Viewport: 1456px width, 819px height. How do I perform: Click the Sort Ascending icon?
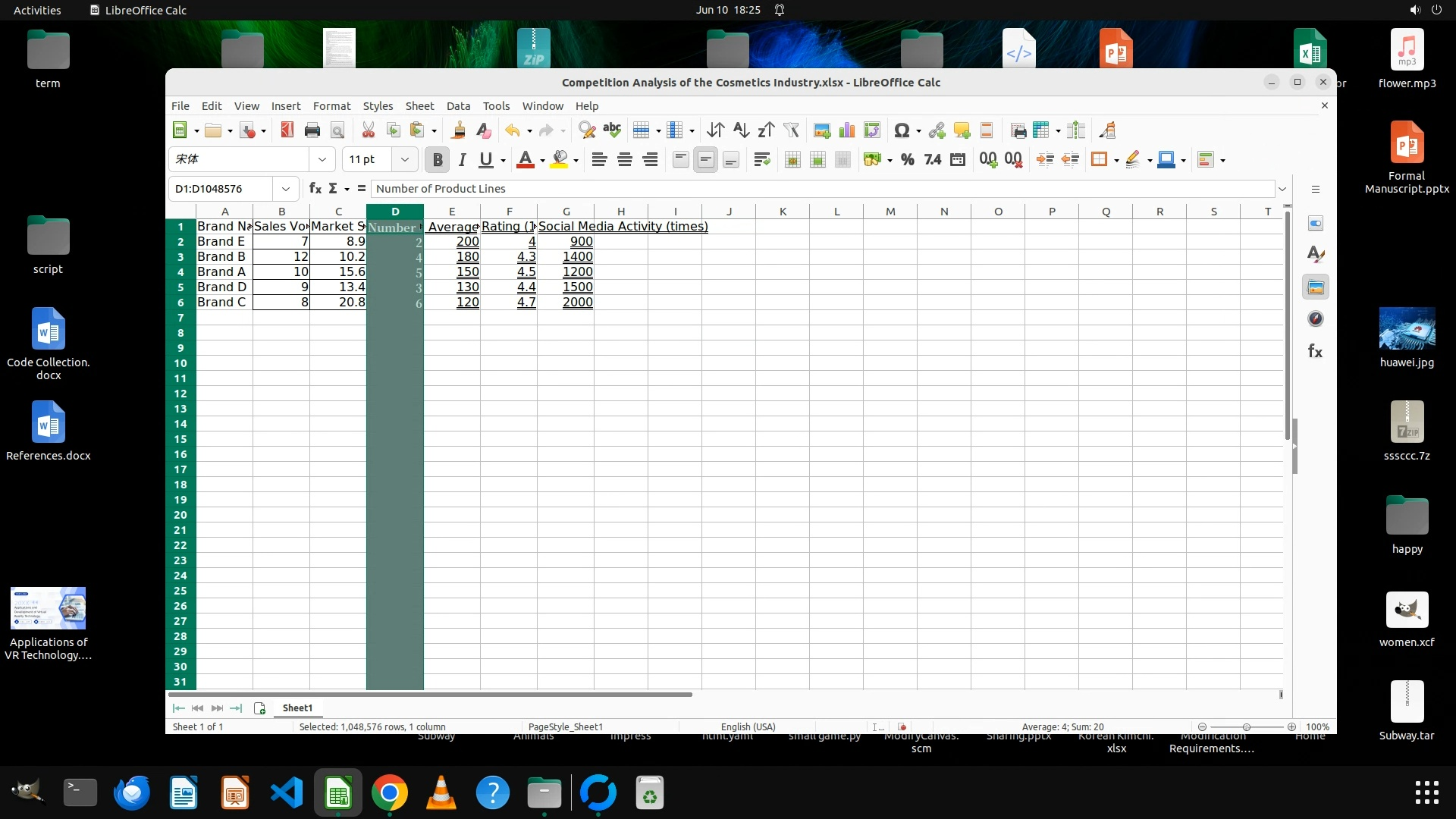(741, 130)
